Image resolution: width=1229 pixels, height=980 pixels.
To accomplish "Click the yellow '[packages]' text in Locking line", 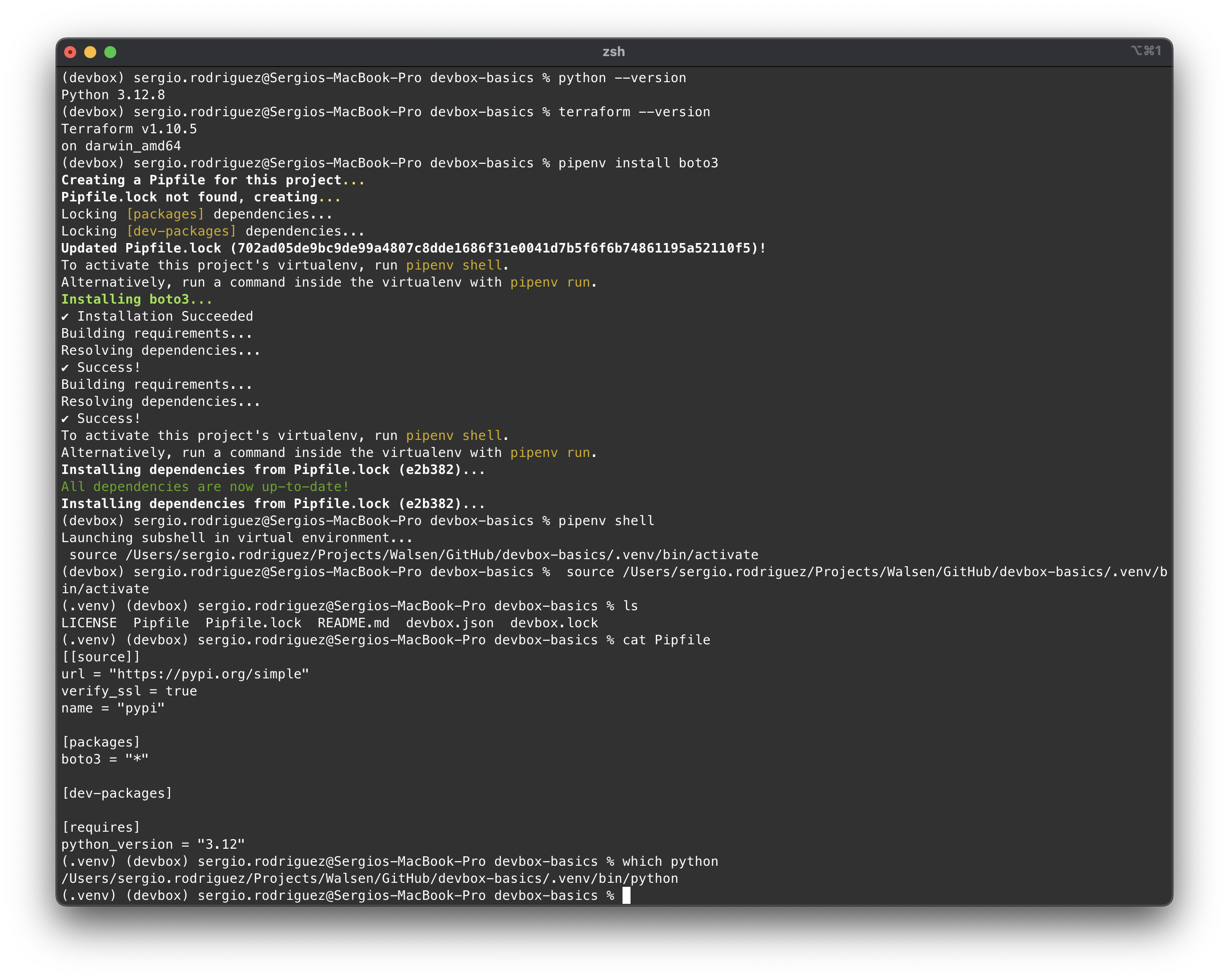I will coord(165,214).
